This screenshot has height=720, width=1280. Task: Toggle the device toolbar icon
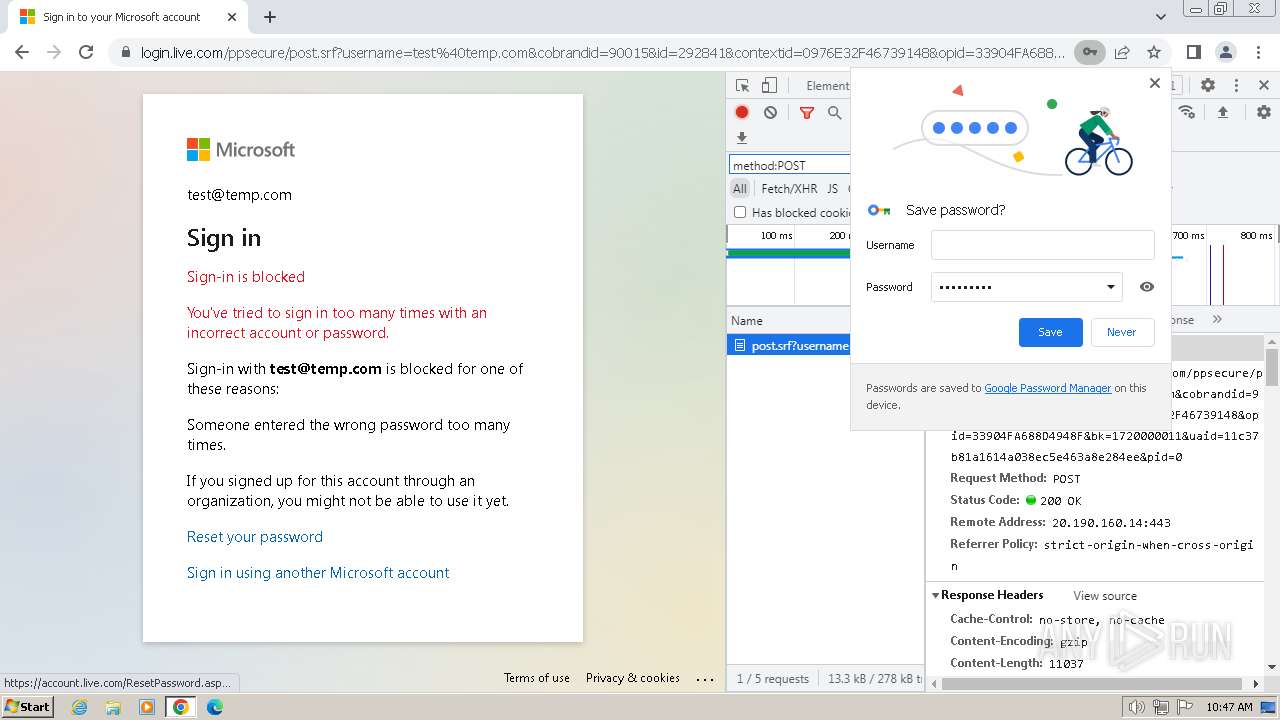(769, 86)
